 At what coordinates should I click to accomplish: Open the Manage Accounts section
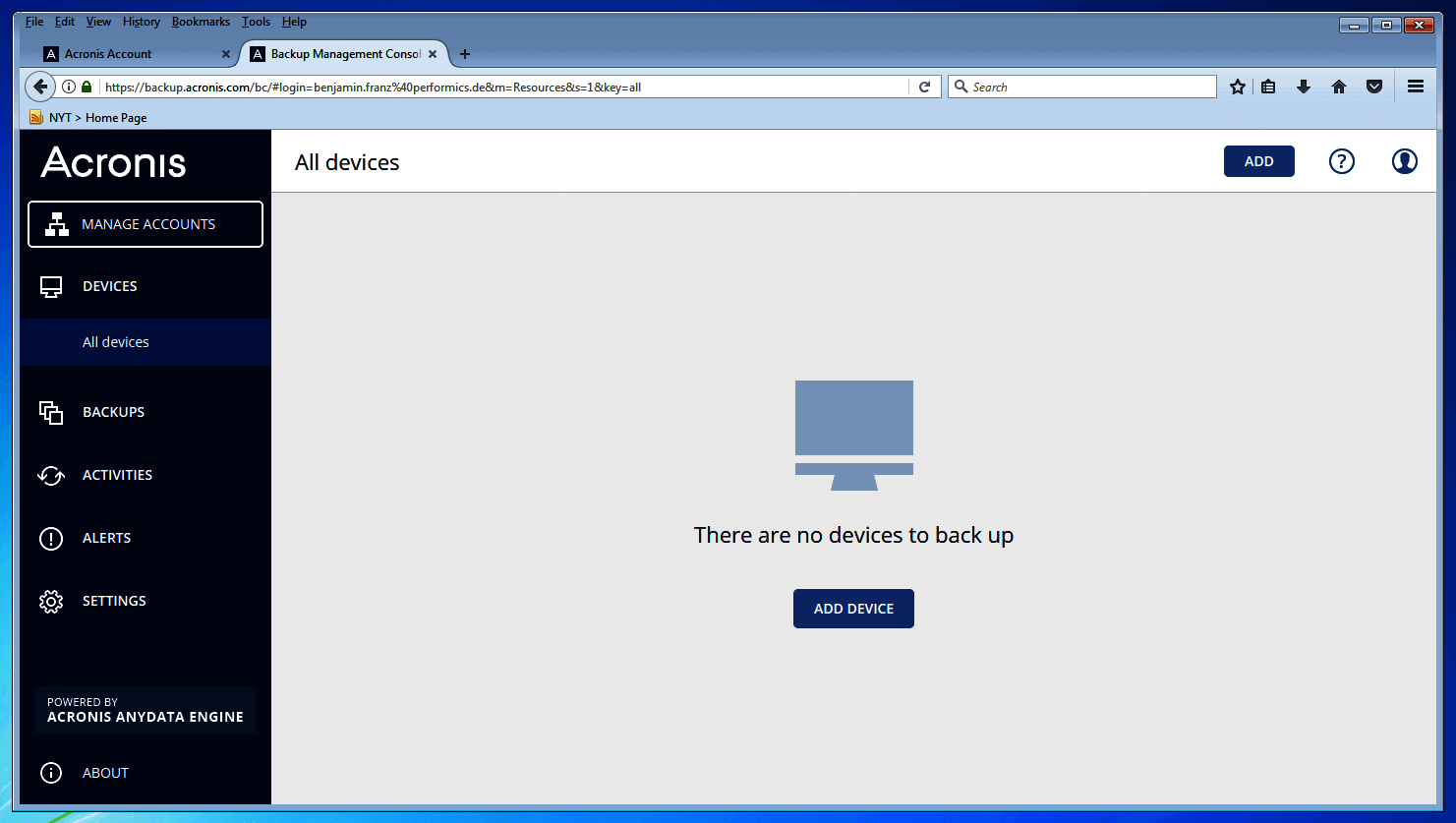pos(145,223)
